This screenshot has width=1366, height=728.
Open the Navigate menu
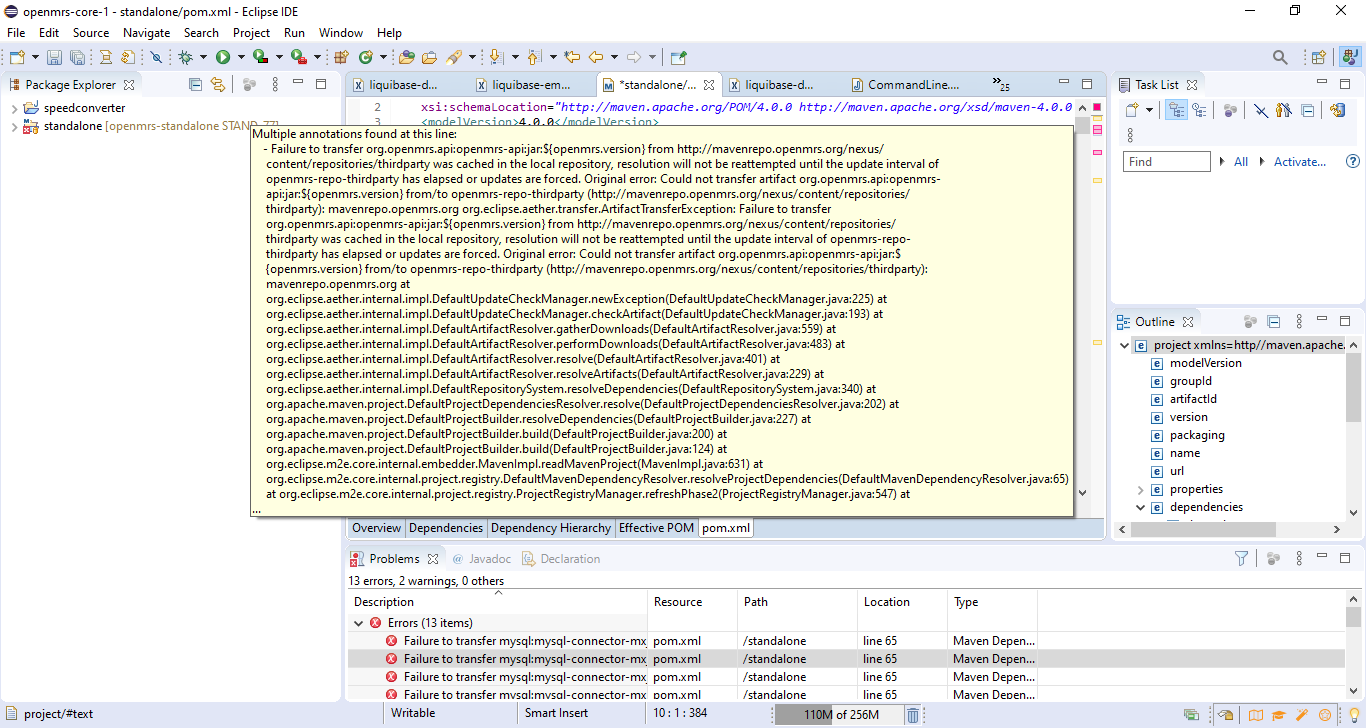(146, 33)
